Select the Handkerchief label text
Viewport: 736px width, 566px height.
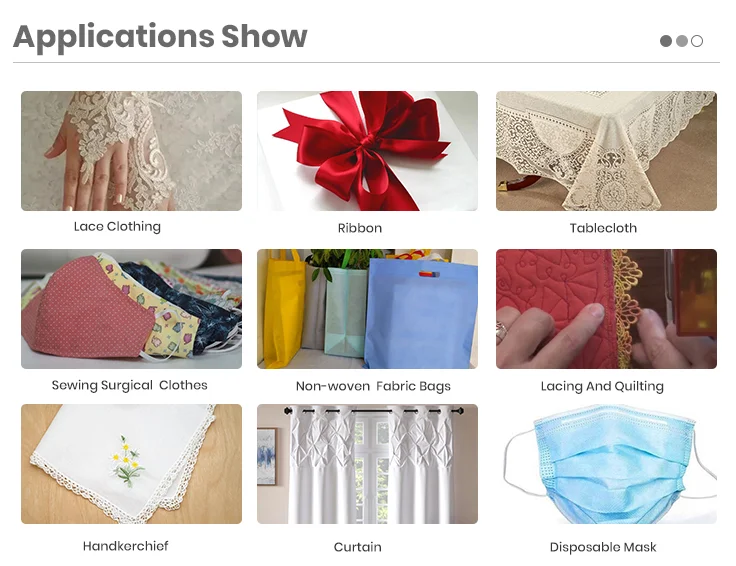click(x=125, y=546)
